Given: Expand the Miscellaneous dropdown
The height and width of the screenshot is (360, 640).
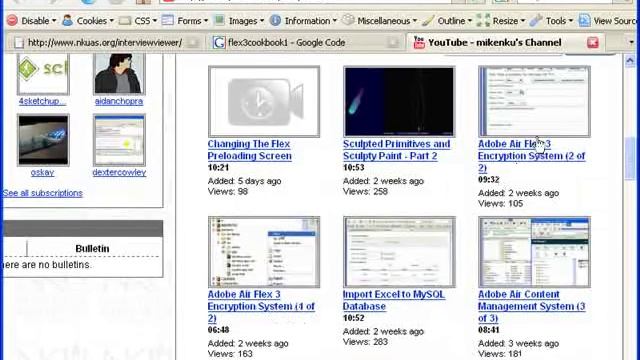Looking at the screenshot, I should point(415,21).
